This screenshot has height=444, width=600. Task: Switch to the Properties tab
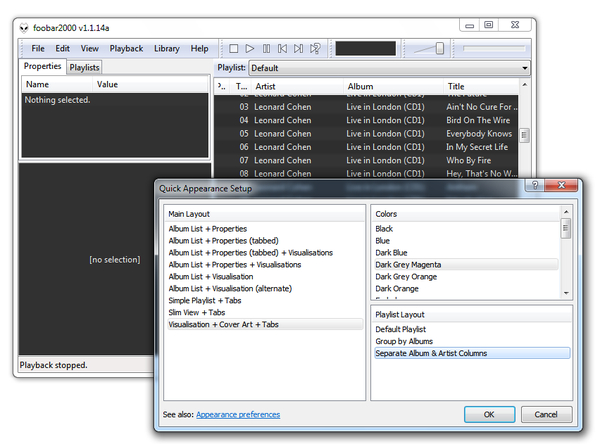[42, 66]
